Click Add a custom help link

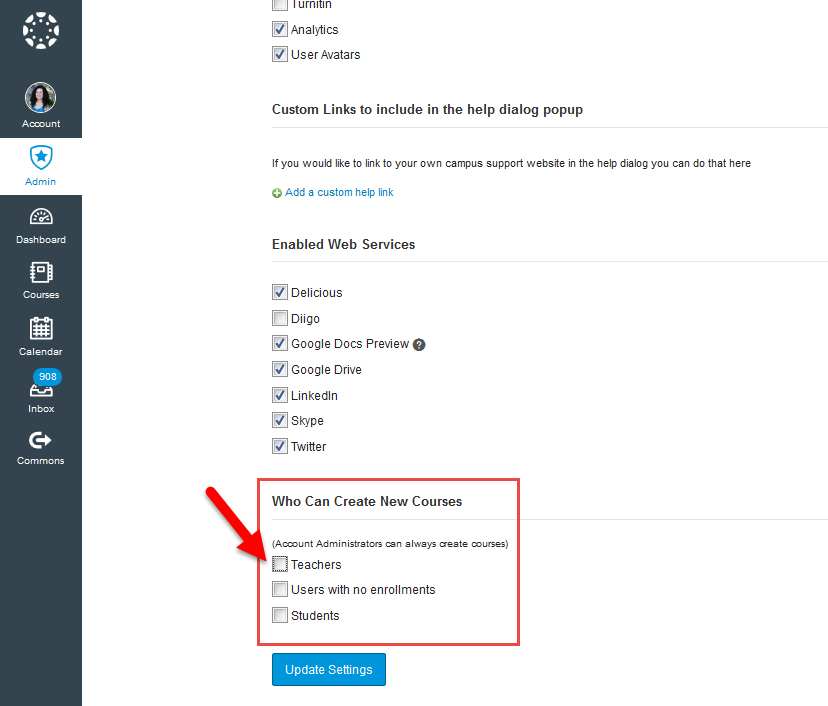pos(339,191)
